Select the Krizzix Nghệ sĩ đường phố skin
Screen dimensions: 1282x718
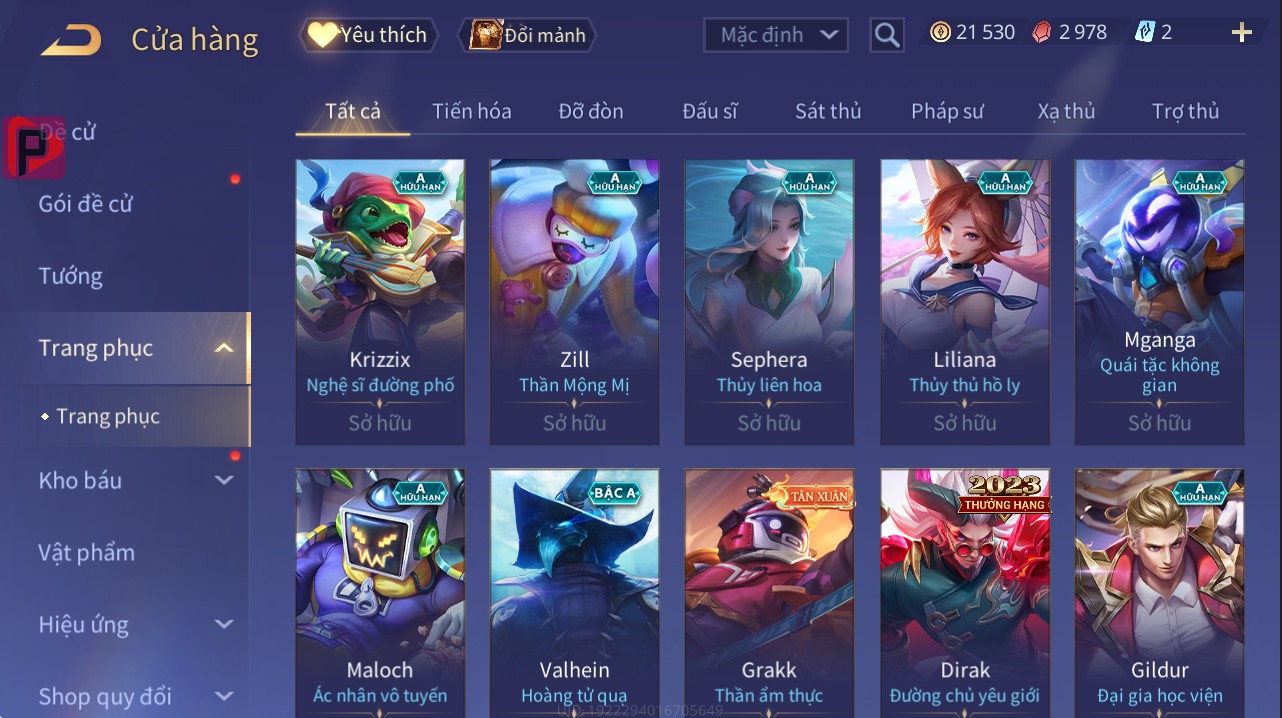point(380,302)
